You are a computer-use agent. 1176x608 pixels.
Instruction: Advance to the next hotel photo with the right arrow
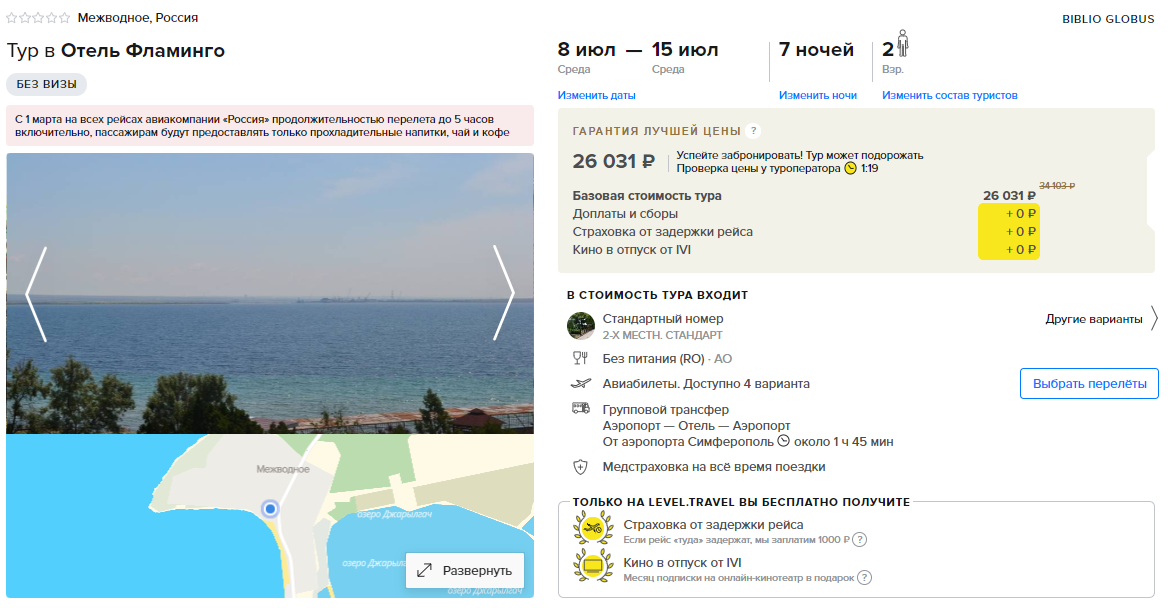click(x=503, y=294)
